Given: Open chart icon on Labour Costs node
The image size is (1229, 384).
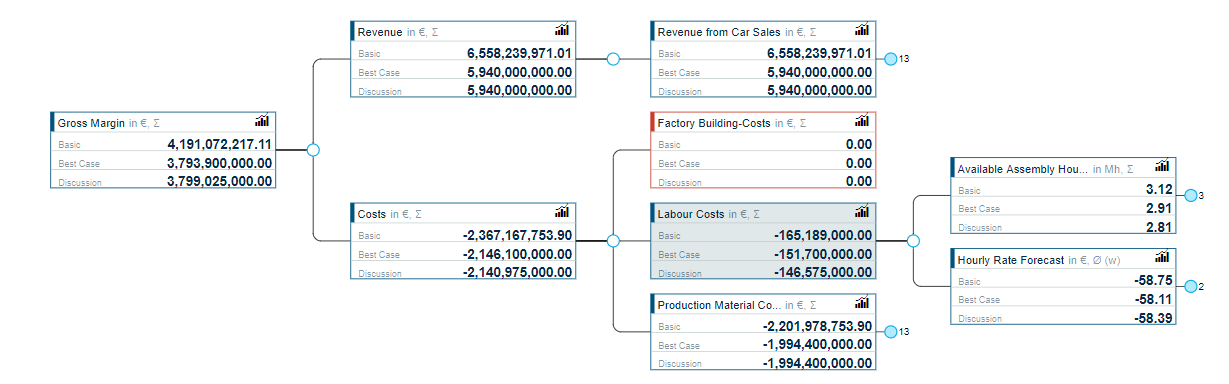Looking at the screenshot, I should pos(862,212).
